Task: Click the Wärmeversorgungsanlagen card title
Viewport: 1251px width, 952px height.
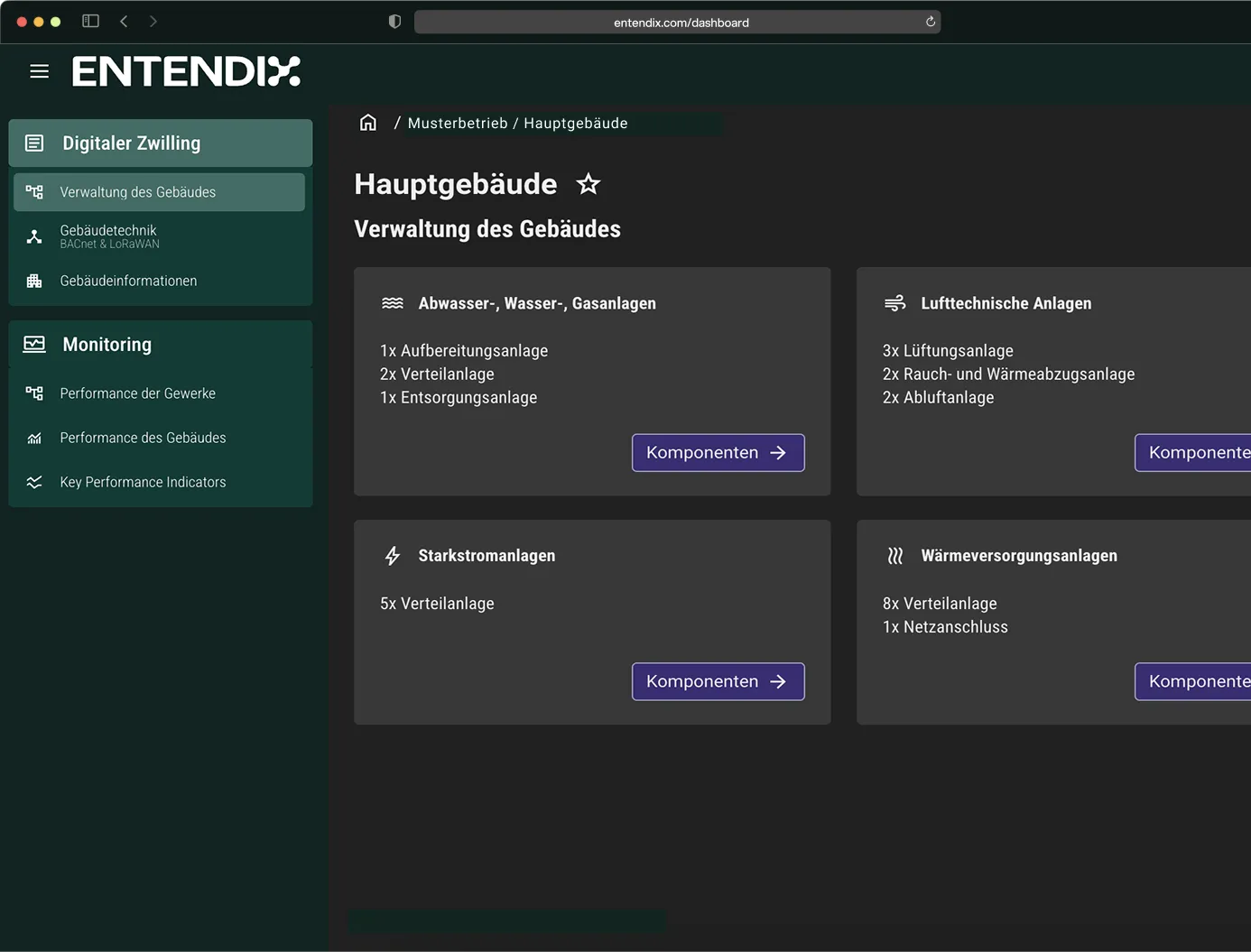Action: 1019,556
